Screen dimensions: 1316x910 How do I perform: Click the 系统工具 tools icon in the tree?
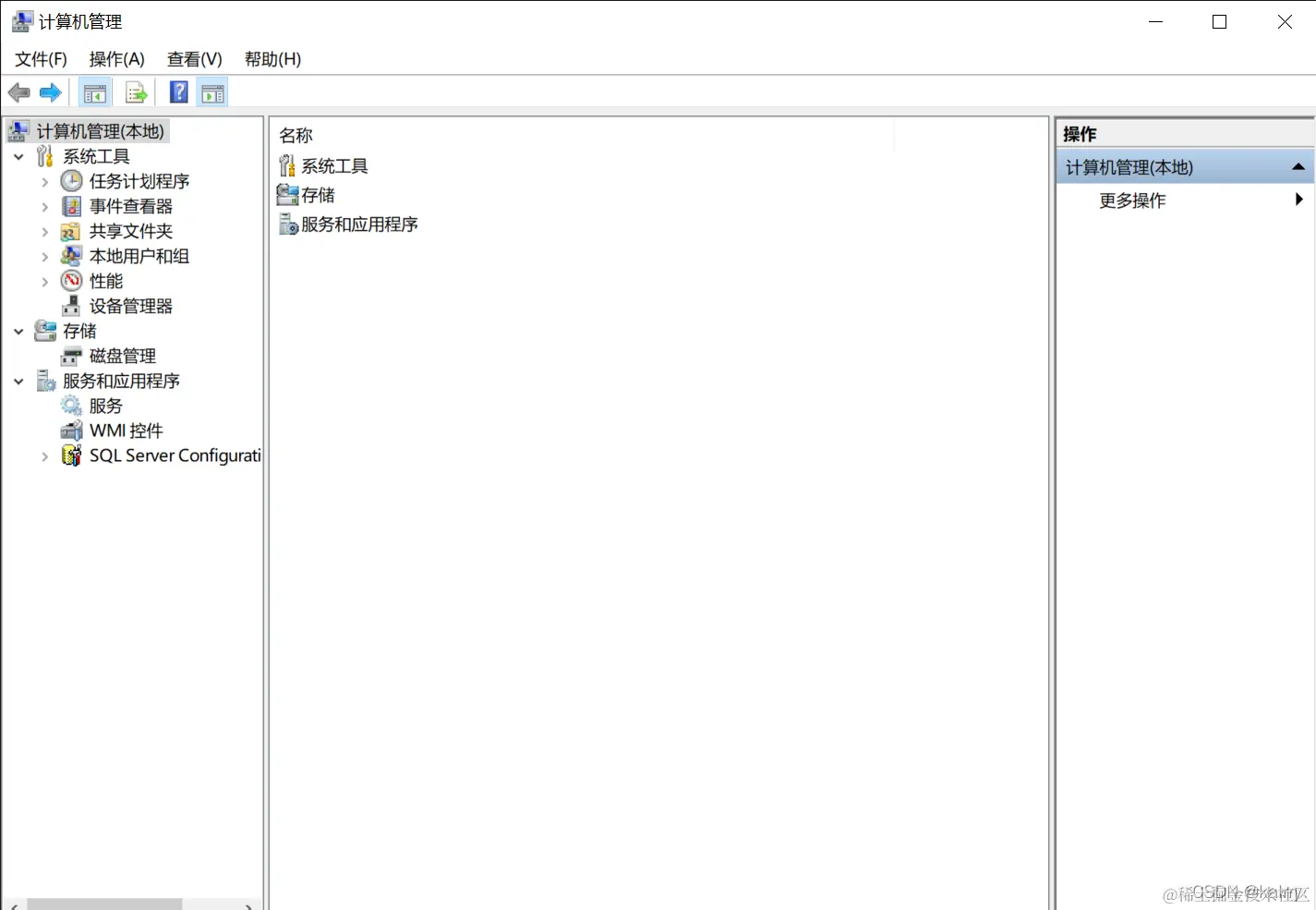44,156
